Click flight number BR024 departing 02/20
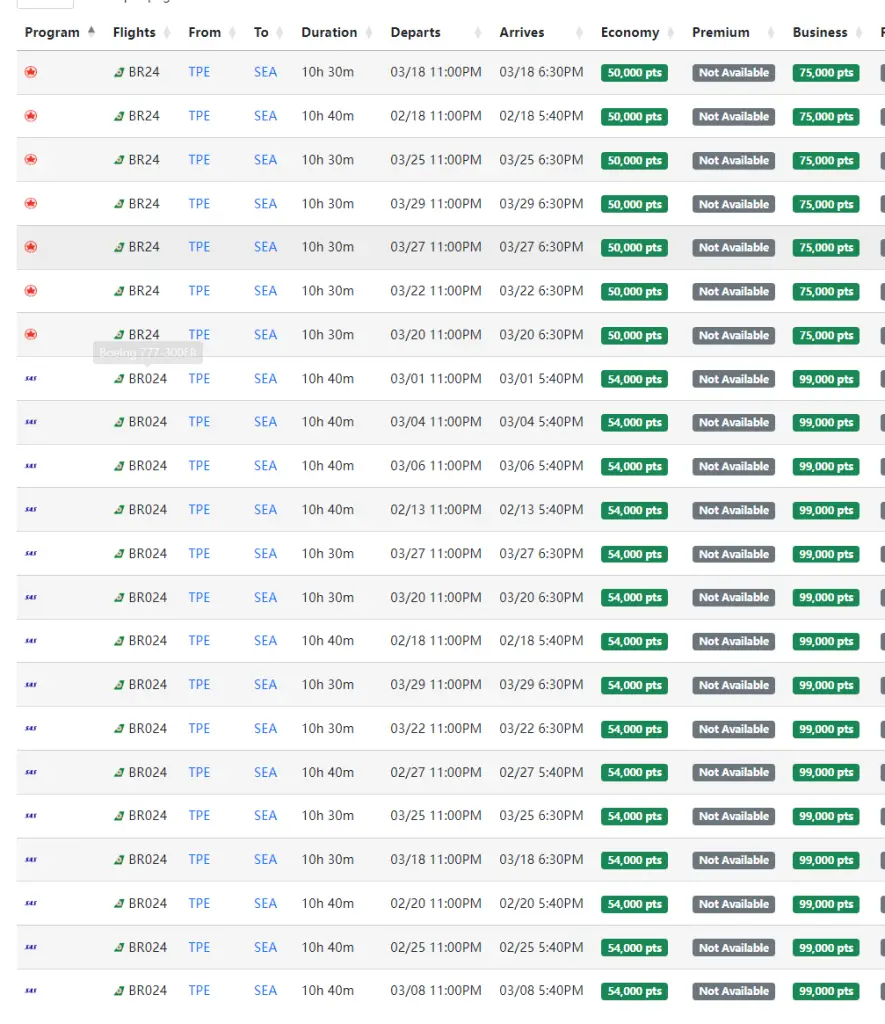Screen dimensions: 885x1024 click(147, 904)
